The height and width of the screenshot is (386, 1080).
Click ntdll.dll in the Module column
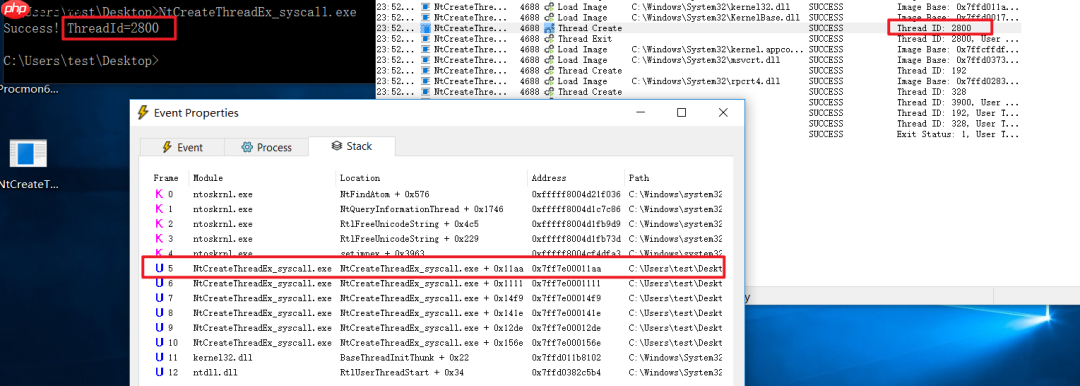(x=214, y=372)
